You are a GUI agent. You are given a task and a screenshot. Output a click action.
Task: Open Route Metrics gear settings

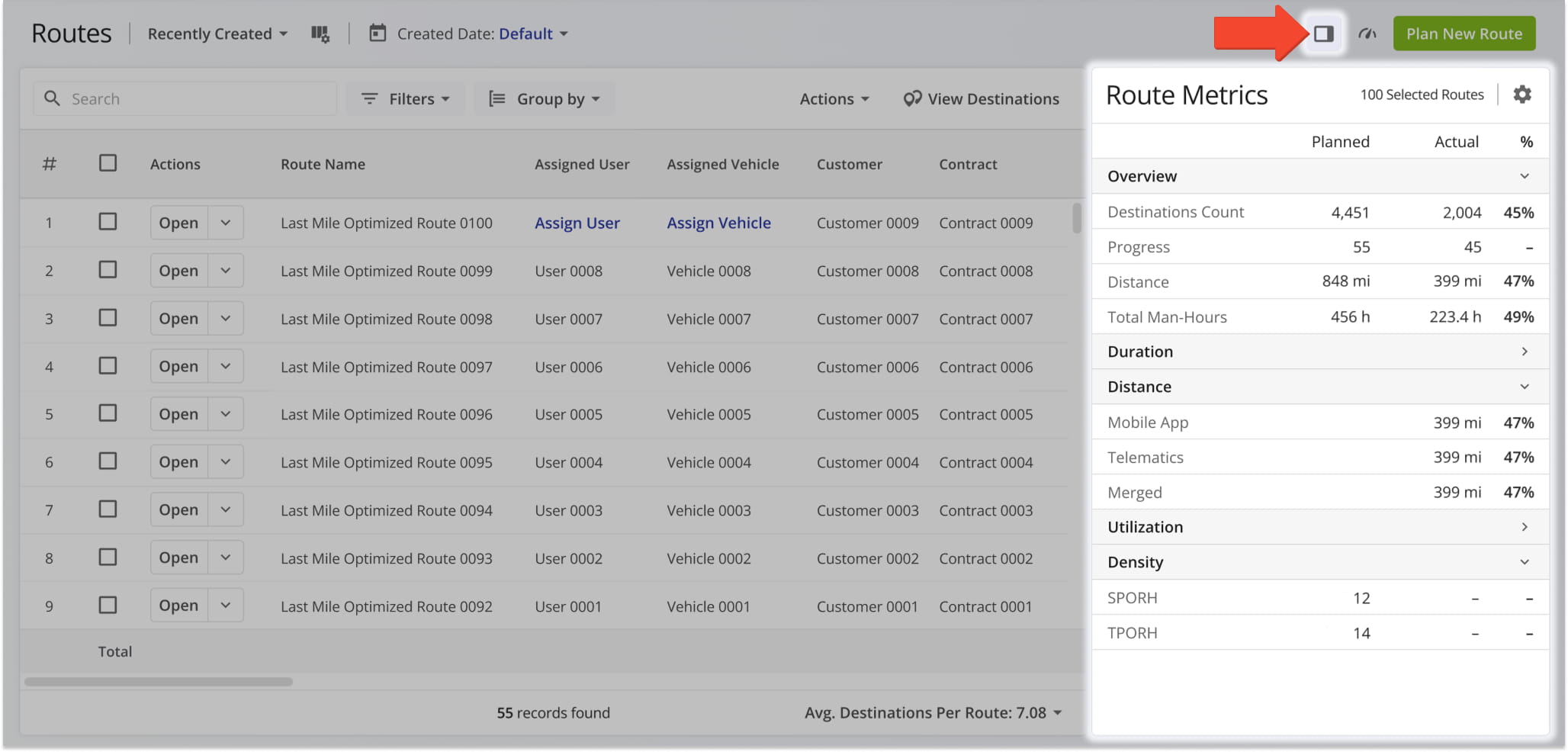click(1521, 95)
